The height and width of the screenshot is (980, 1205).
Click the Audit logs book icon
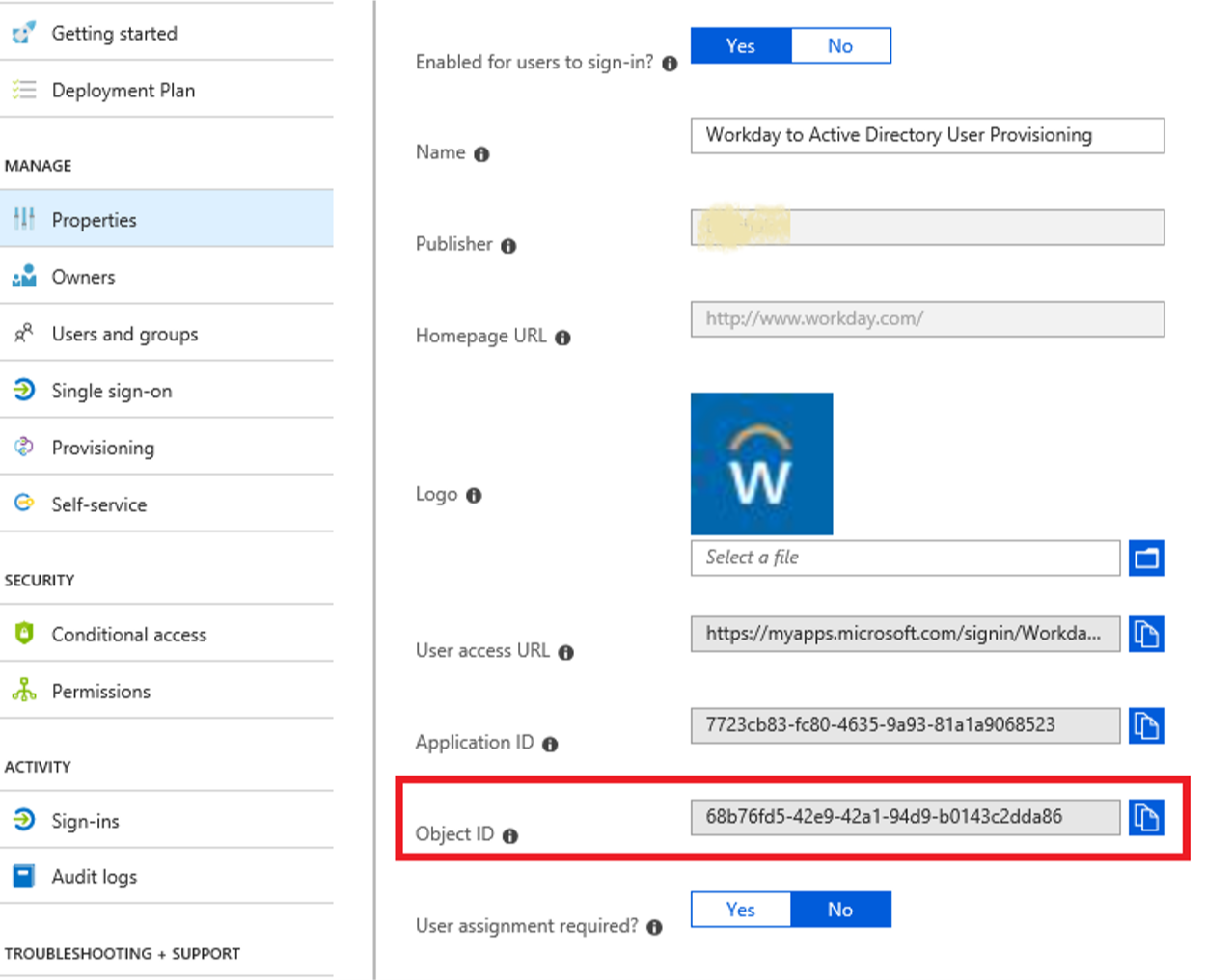24,876
